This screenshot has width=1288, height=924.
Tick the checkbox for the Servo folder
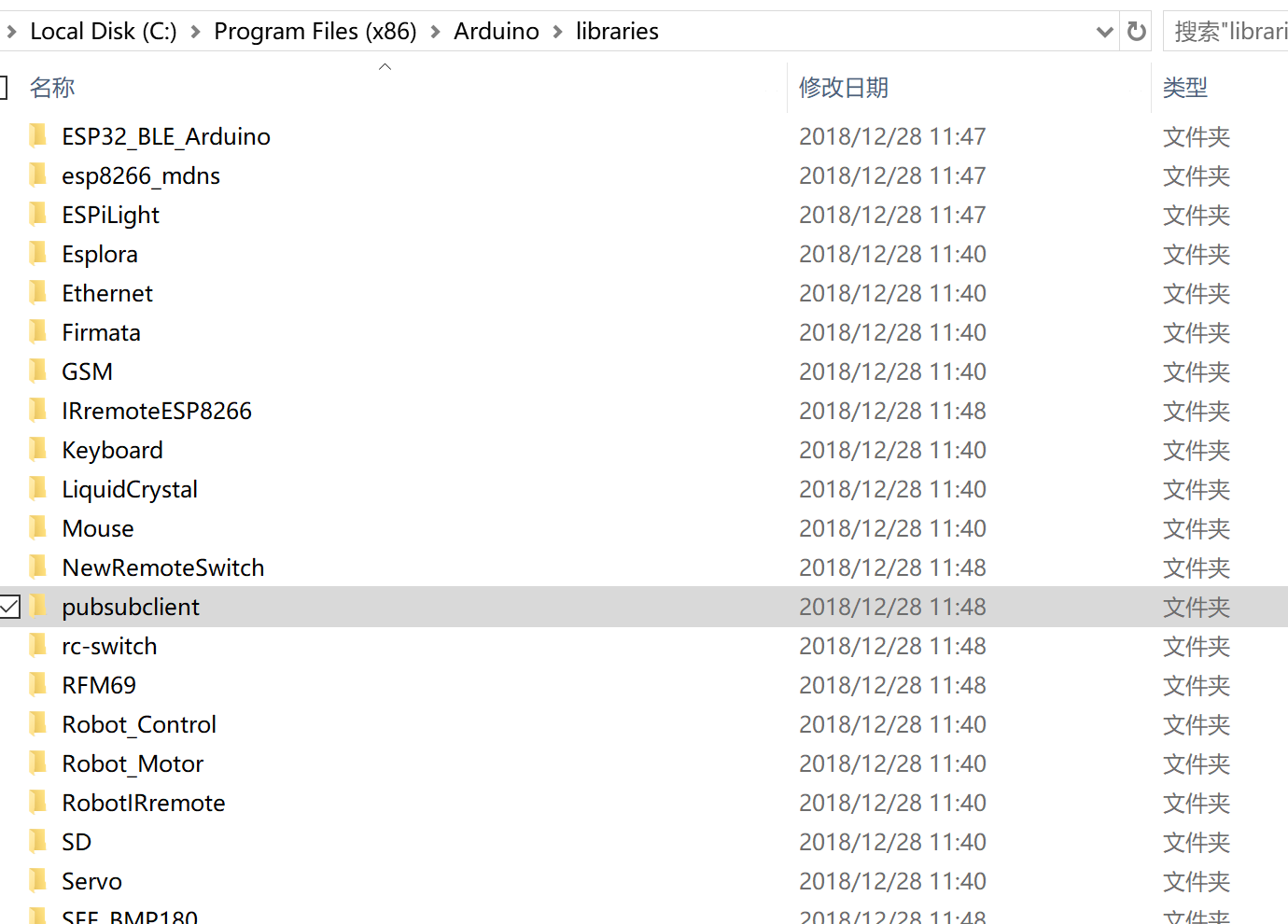point(11,880)
